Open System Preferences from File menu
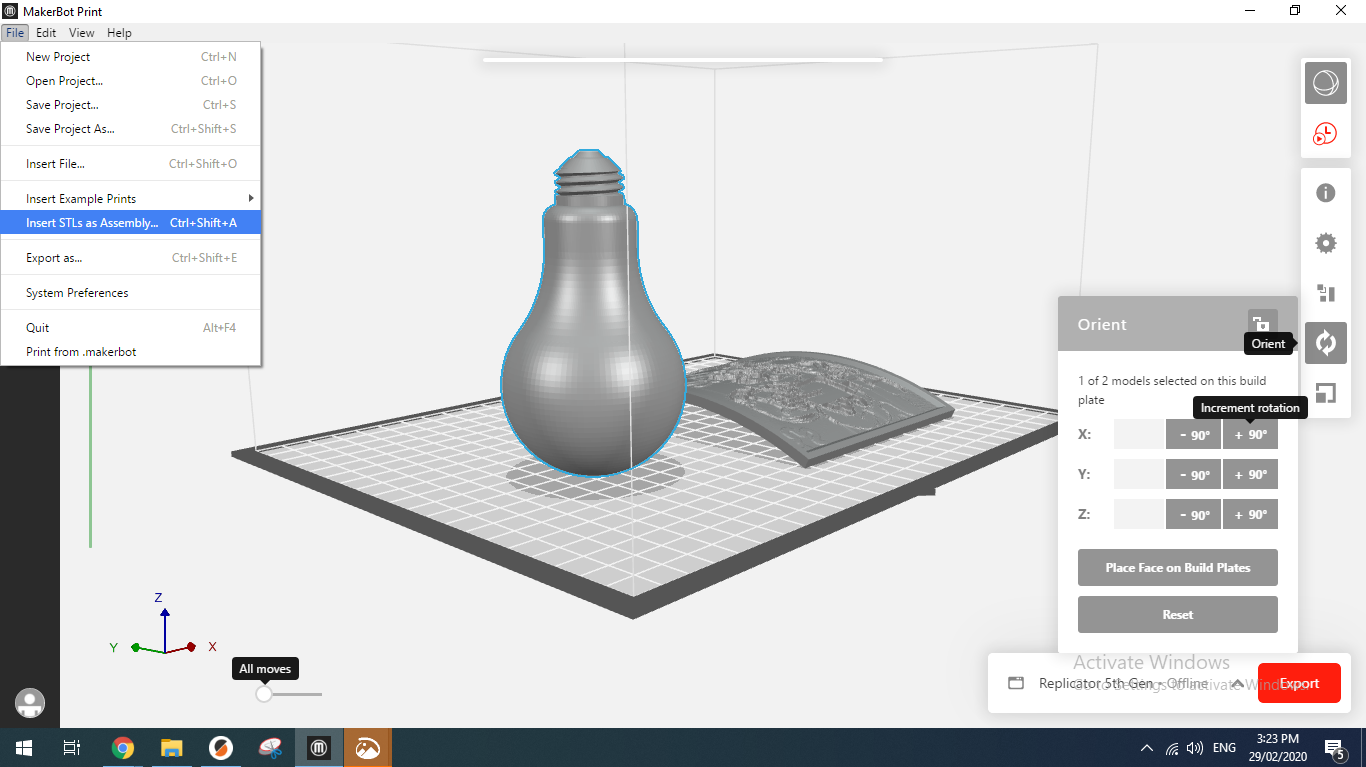 (x=131, y=293)
